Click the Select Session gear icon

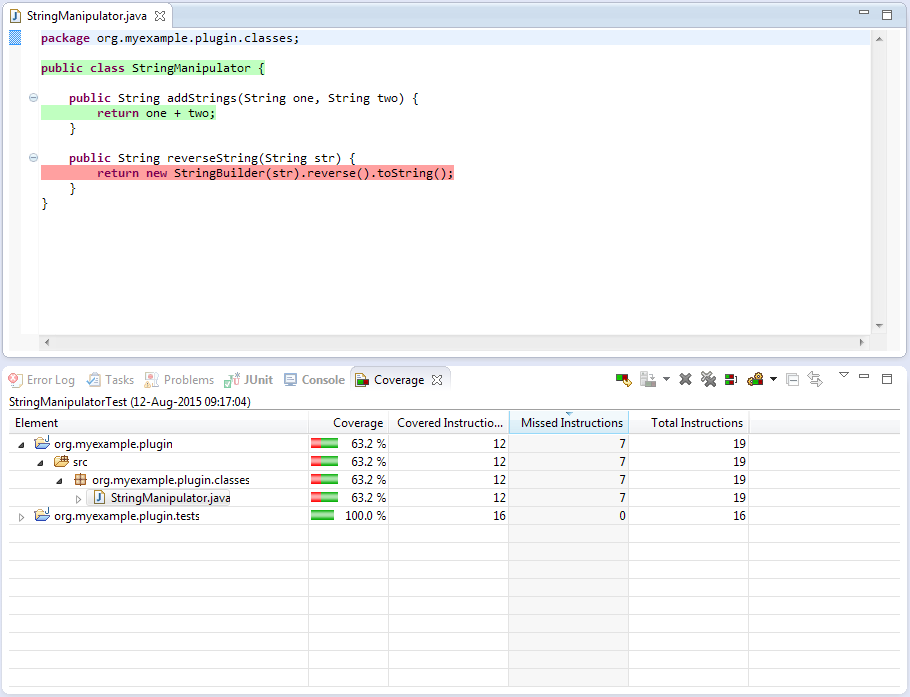(755, 380)
